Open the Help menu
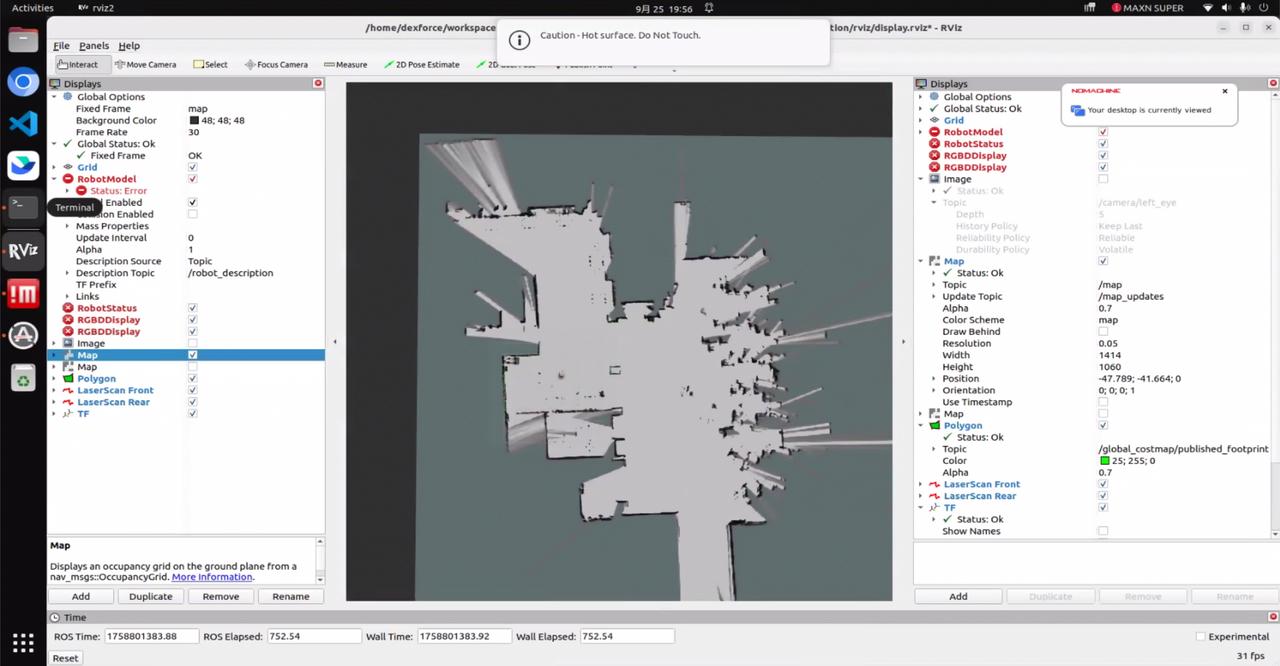Viewport: 1280px width, 666px height. tap(129, 45)
